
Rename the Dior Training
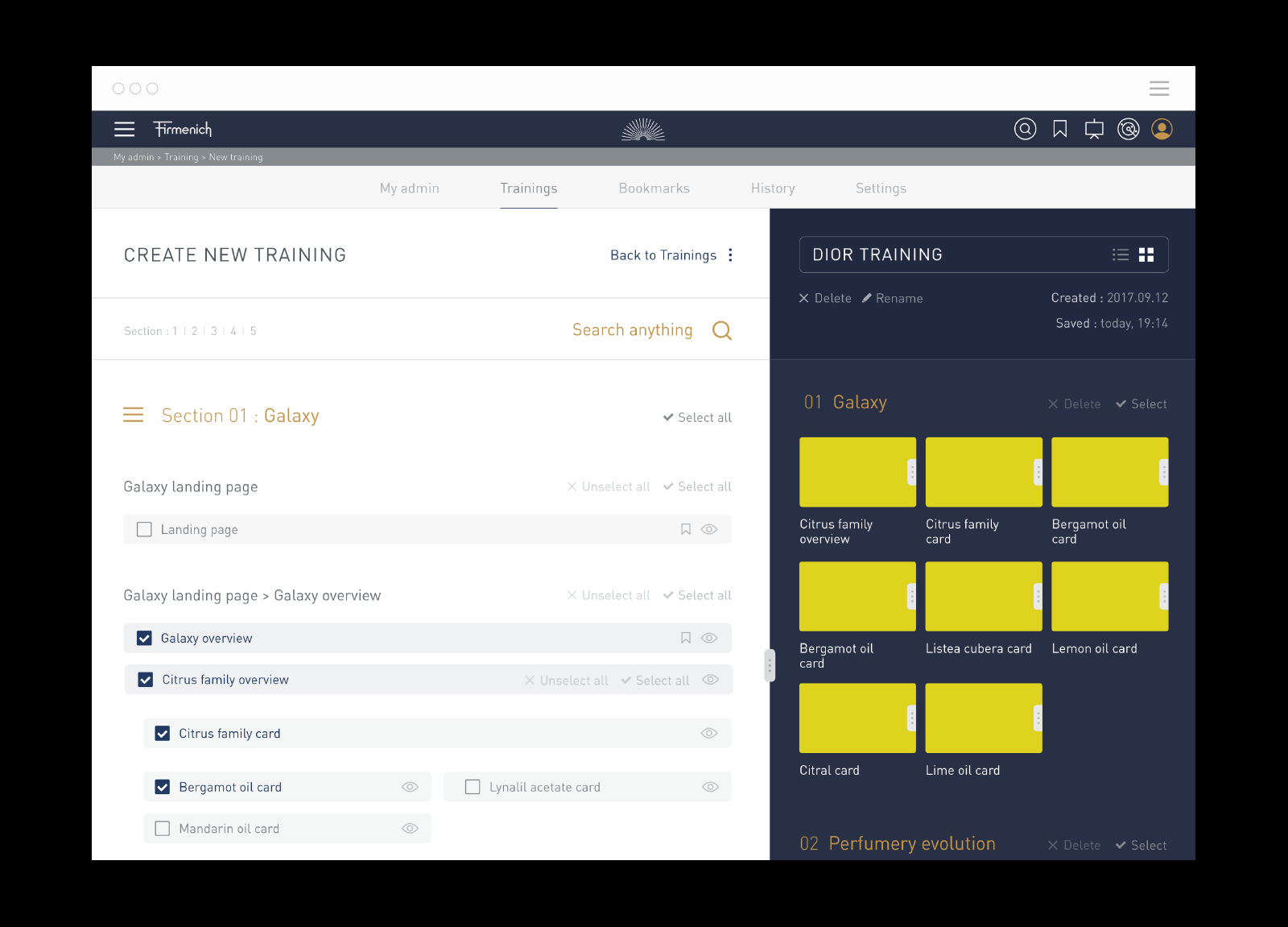tap(892, 298)
